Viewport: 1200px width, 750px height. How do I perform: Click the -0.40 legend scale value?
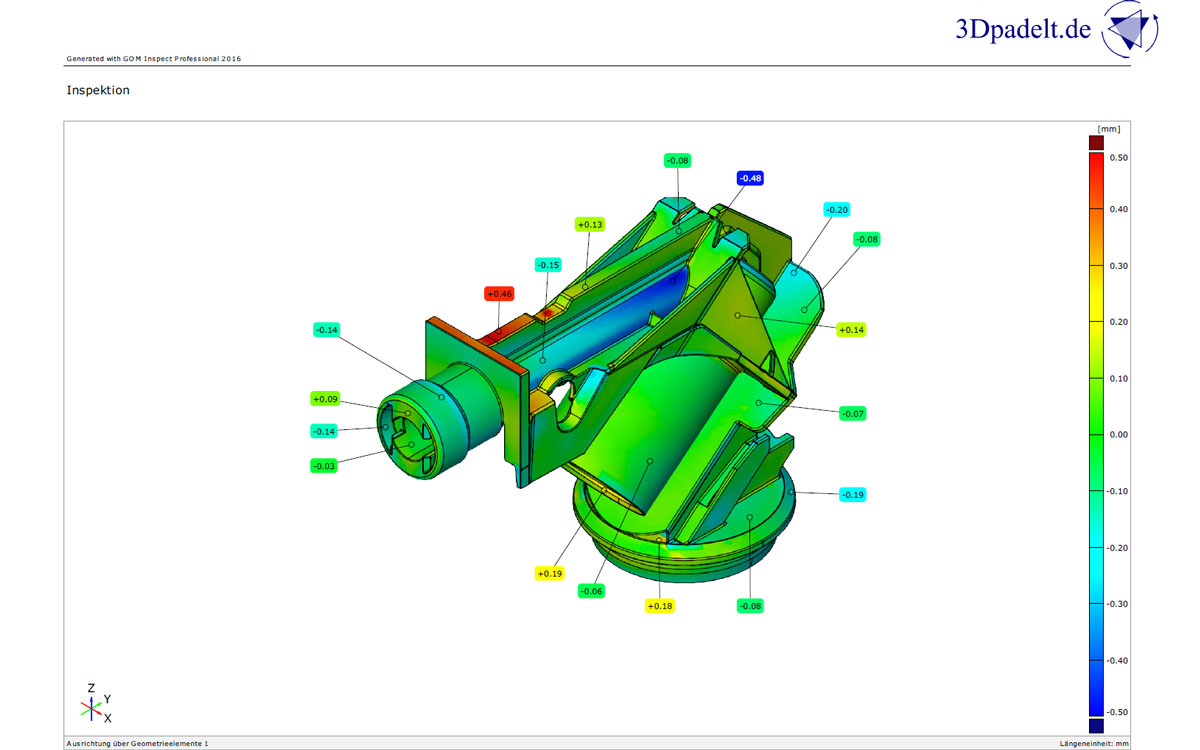pyautogui.click(x=1118, y=660)
